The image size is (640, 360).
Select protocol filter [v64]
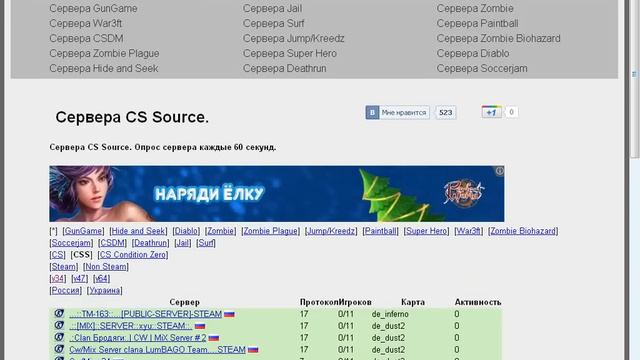click(x=101, y=278)
